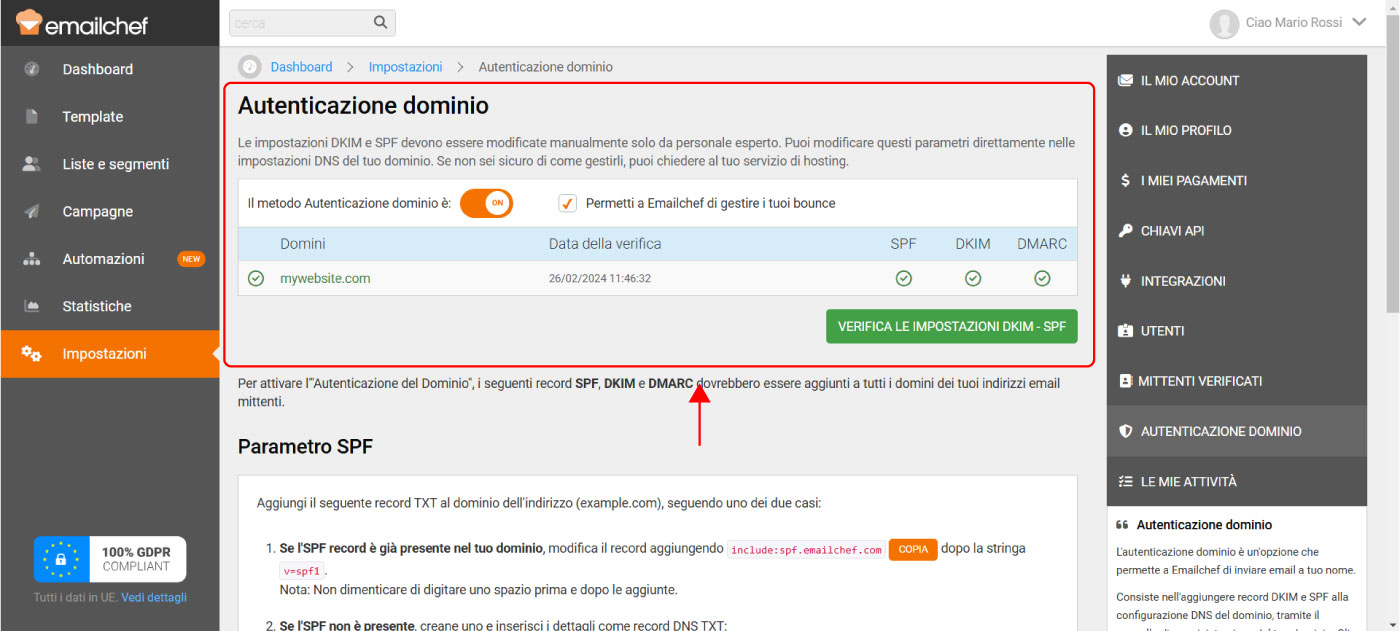
Task: Click the Parametro SPF heading
Action: coord(305,447)
